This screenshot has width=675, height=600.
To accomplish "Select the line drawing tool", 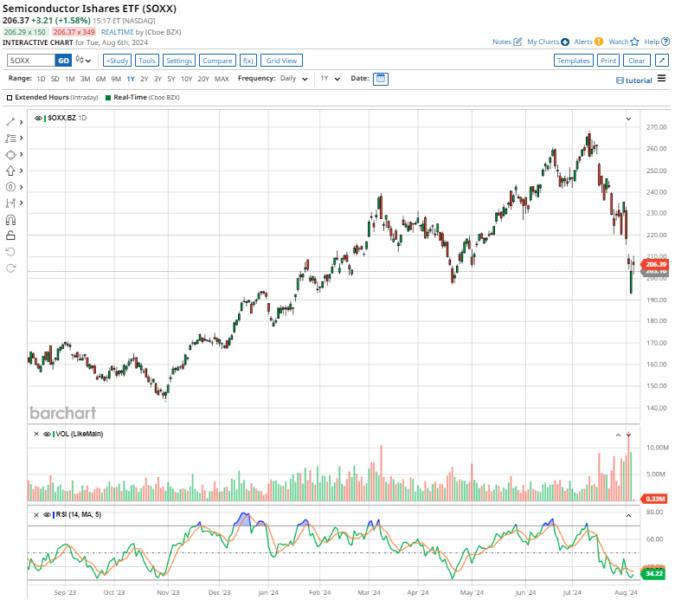I will pyautogui.click(x=11, y=122).
